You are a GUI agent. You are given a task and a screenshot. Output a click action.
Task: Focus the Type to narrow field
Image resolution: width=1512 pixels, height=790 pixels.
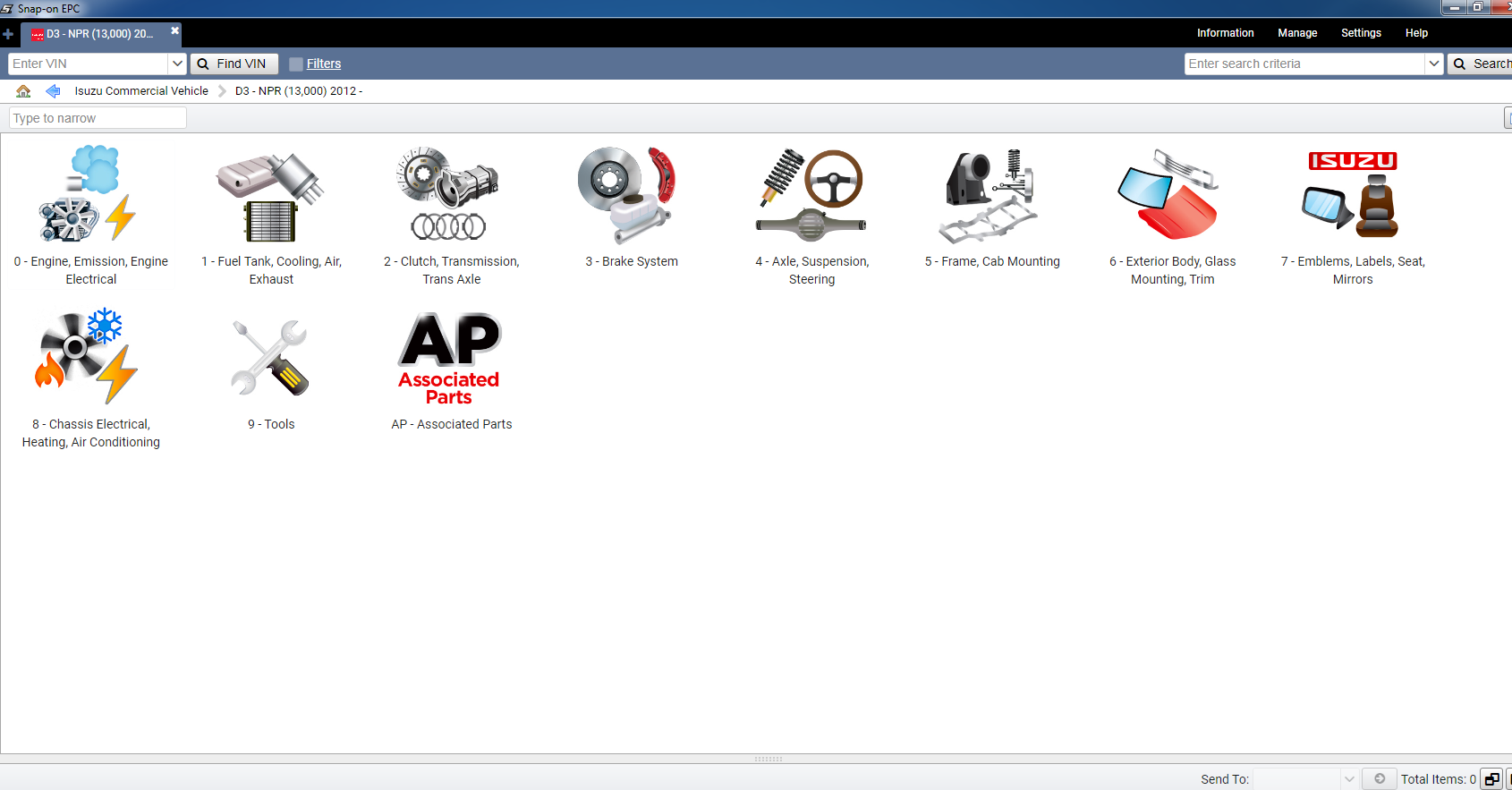coord(98,118)
